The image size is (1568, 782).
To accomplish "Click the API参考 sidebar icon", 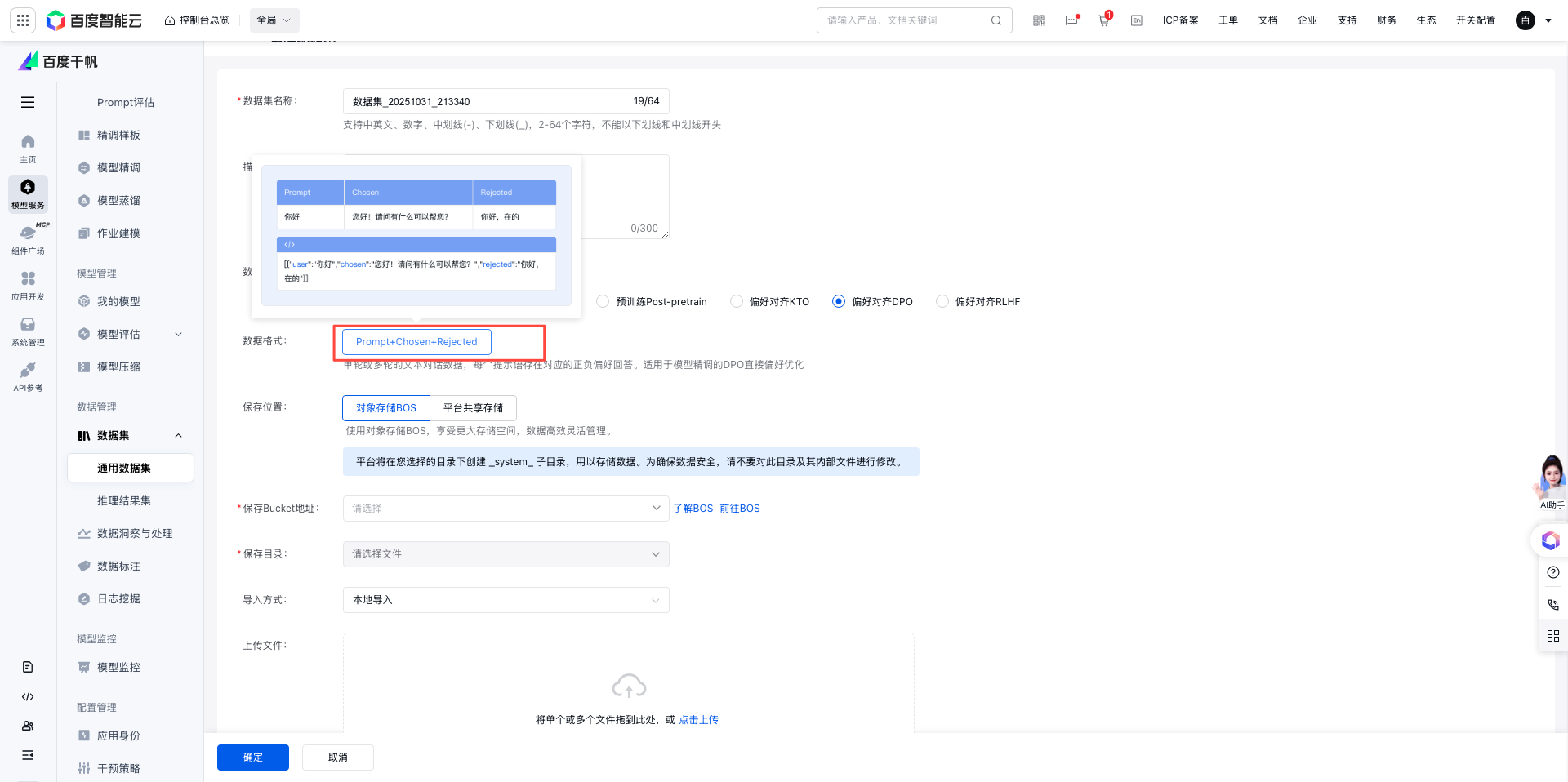I will [x=28, y=376].
